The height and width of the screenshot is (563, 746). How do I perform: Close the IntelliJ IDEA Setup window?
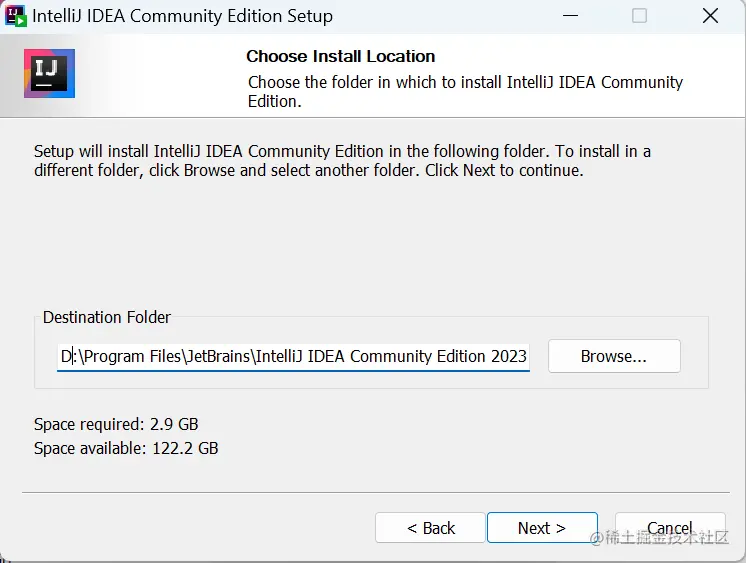710,16
